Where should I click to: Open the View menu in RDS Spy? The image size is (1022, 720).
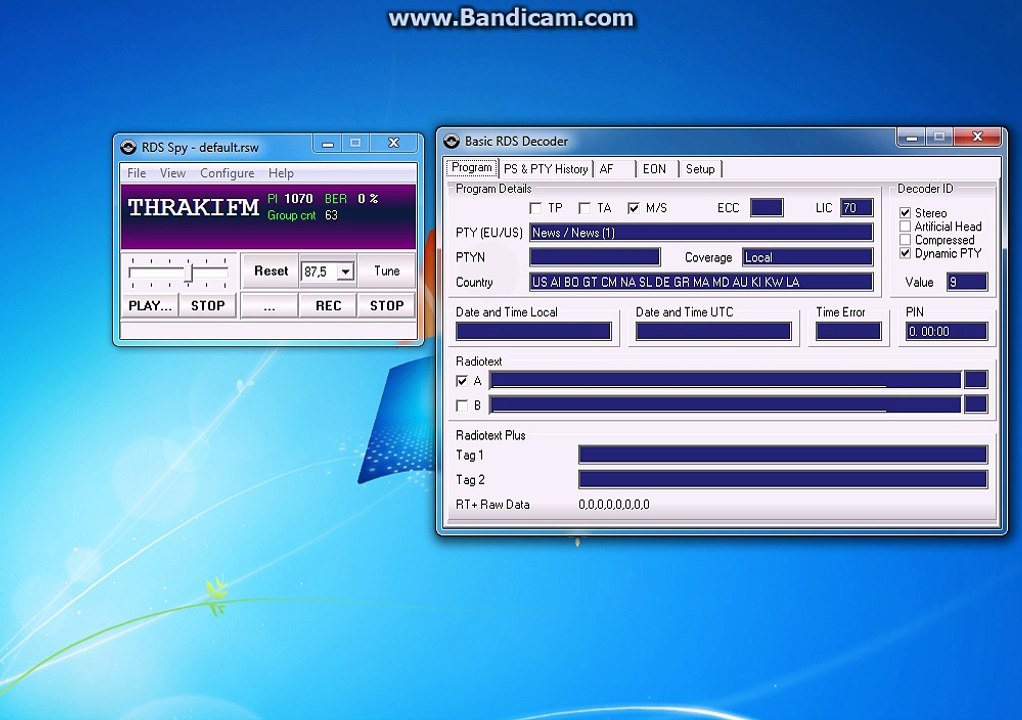pyautogui.click(x=173, y=173)
